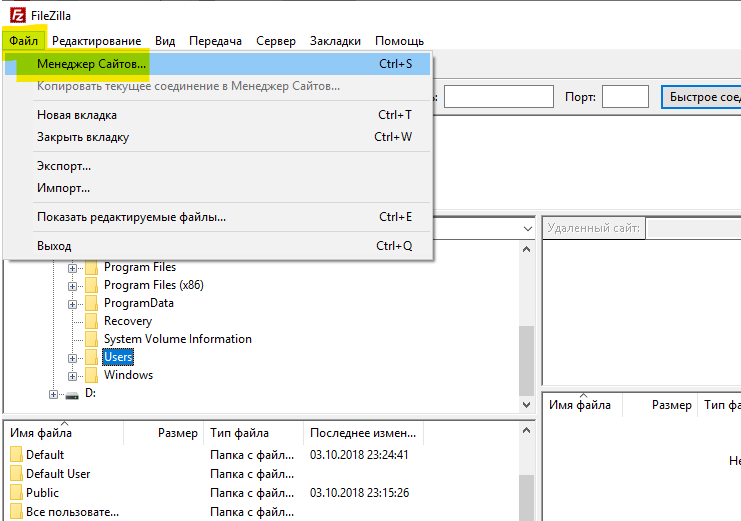Click the Порт input field
Image resolution: width=741 pixels, height=521 pixels.
[625, 97]
